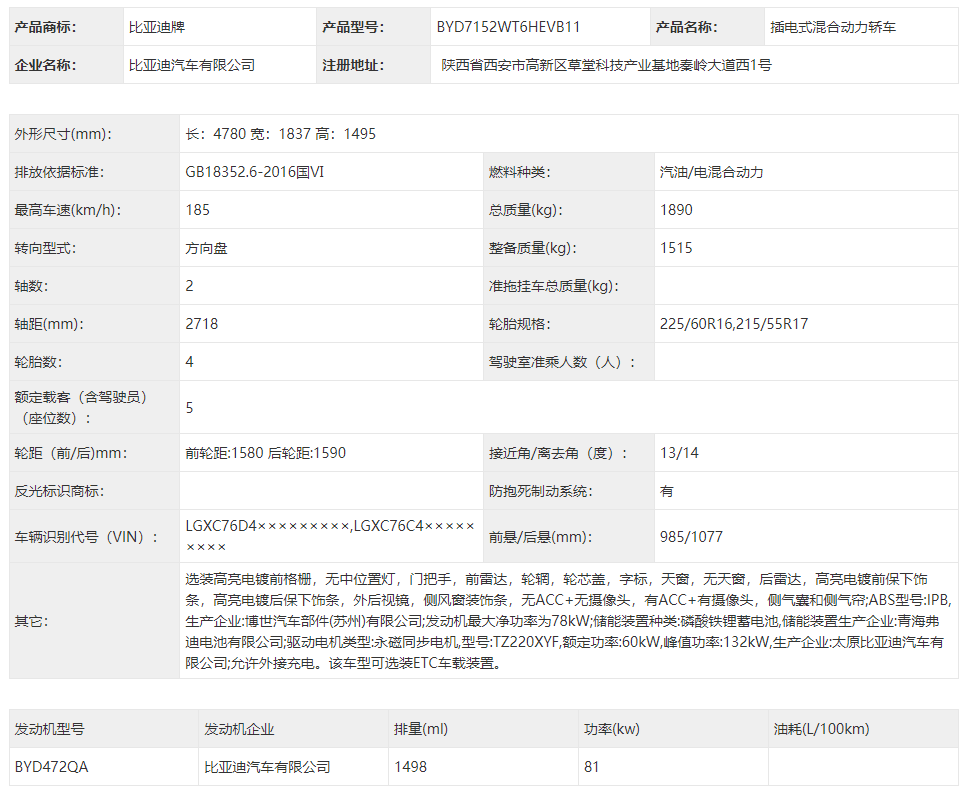Select the 轮胎规格 label

(x=520, y=324)
